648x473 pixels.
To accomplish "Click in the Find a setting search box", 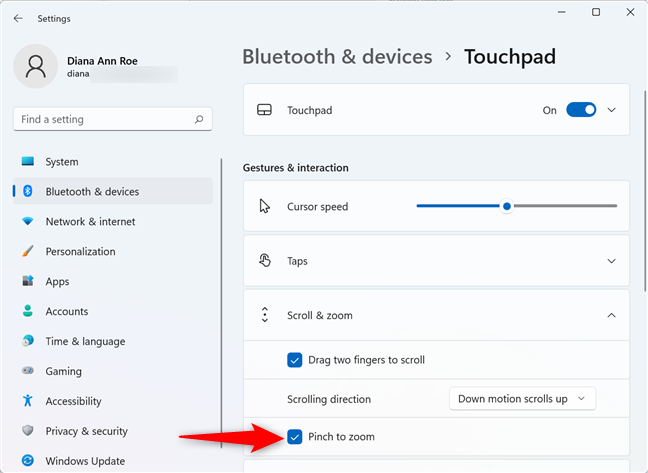I will point(113,119).
